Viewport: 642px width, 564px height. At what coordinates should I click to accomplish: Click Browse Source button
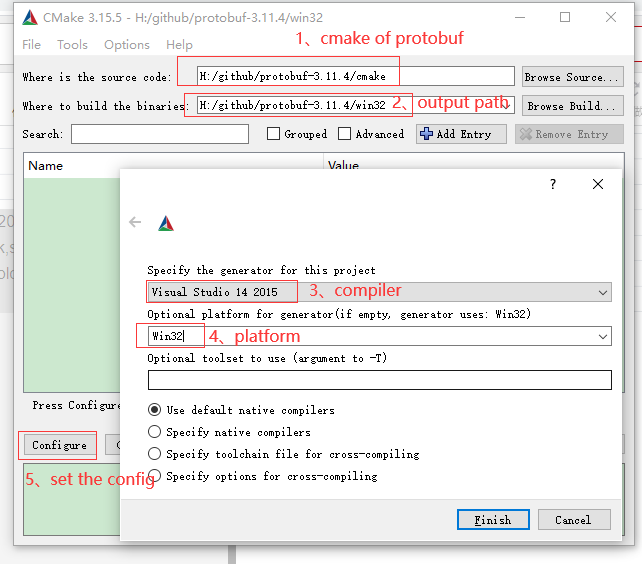572,77
